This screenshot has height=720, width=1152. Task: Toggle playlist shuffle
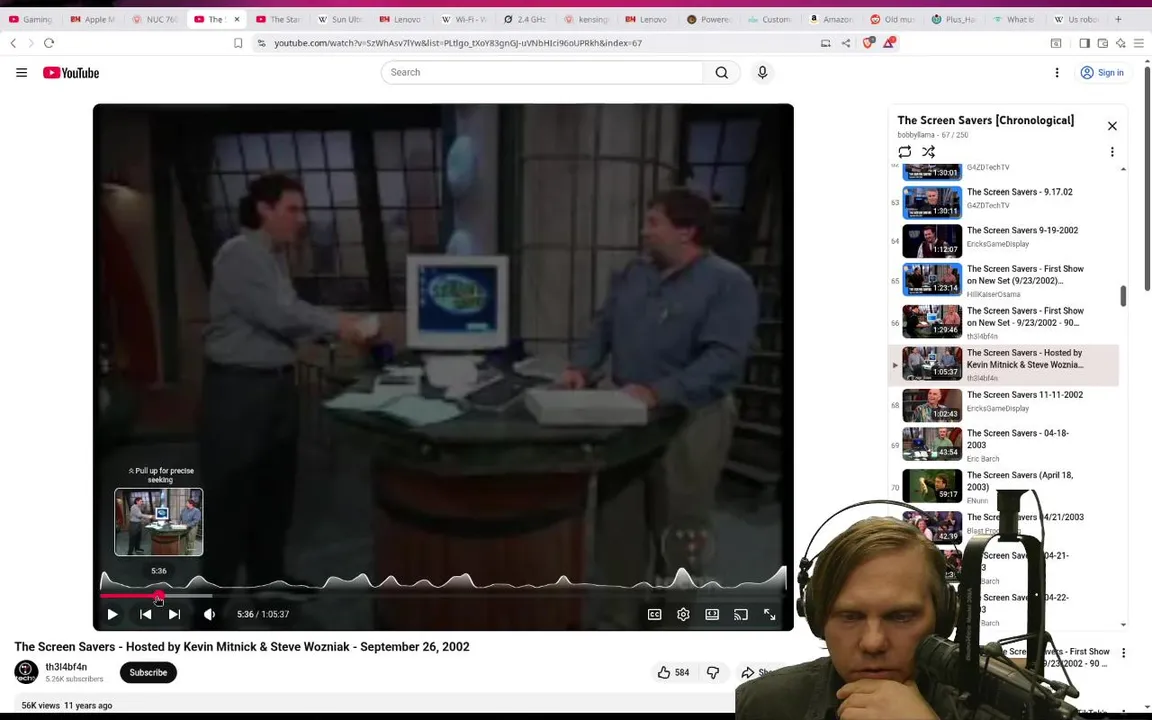click(x=929, y=151)
